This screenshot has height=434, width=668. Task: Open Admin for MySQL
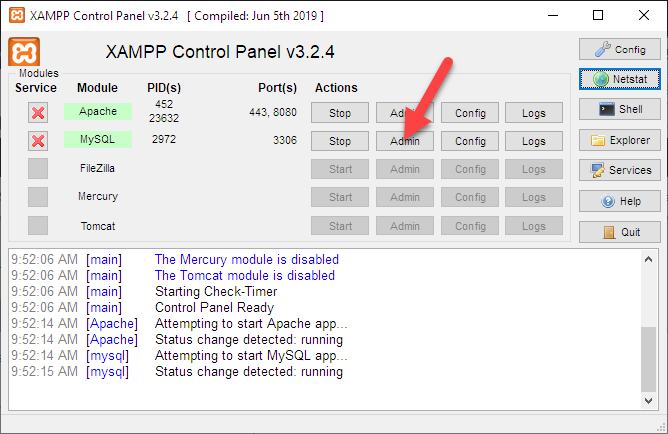(405, 141)
